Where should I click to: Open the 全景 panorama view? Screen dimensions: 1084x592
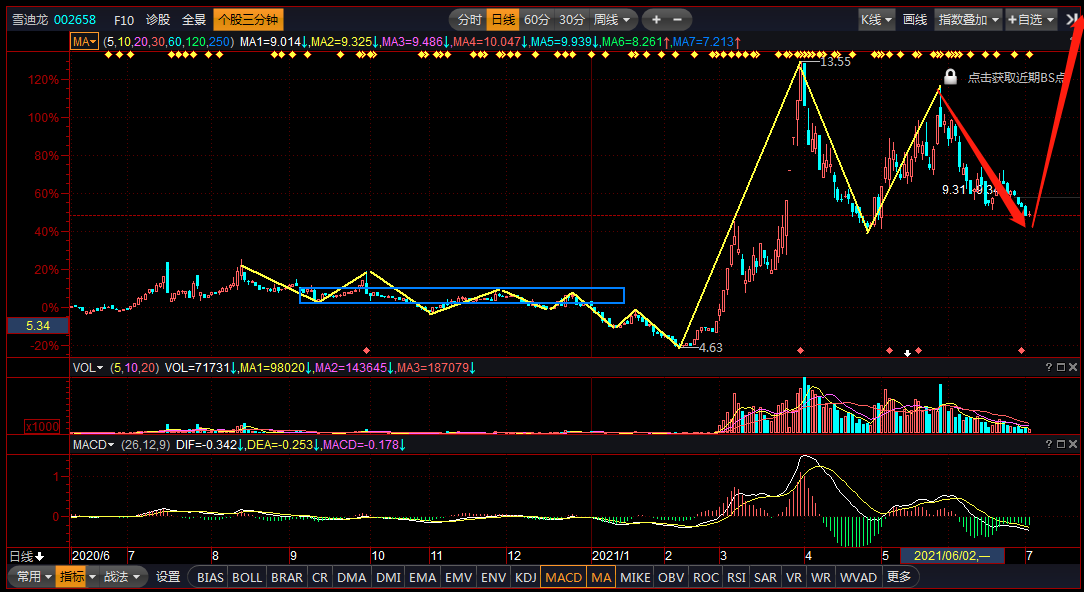pos(194,19)
